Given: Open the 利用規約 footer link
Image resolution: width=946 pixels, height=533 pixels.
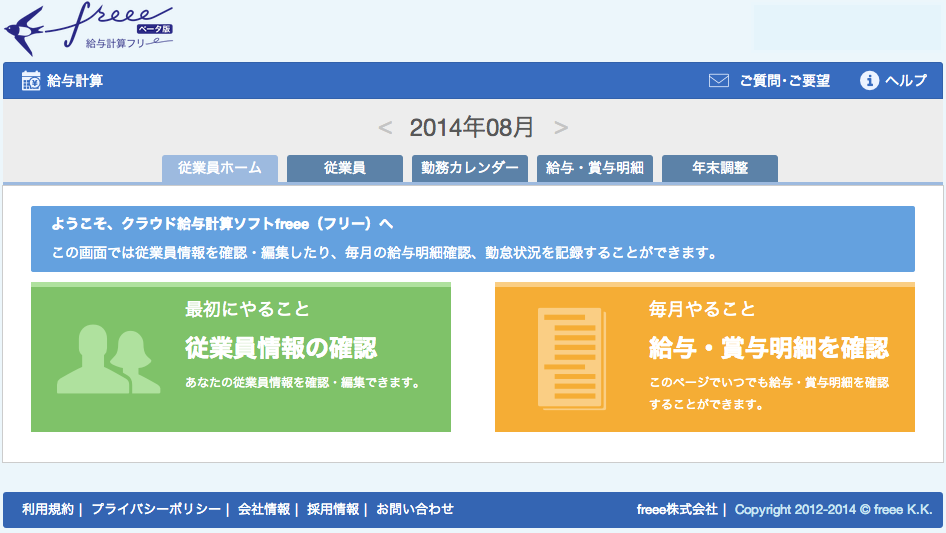Looking at the screenshot, I should tap(48, 509).
